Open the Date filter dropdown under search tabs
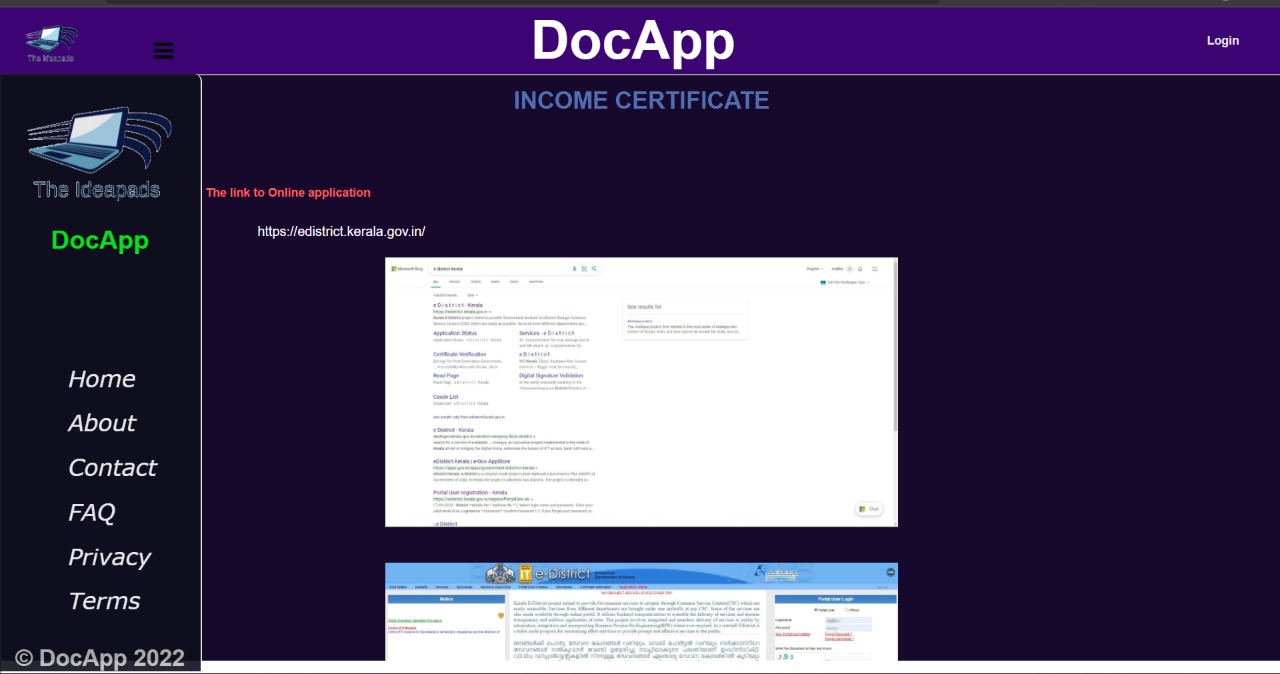Screen dimensions: 1280x674 (x=471, y=295)
